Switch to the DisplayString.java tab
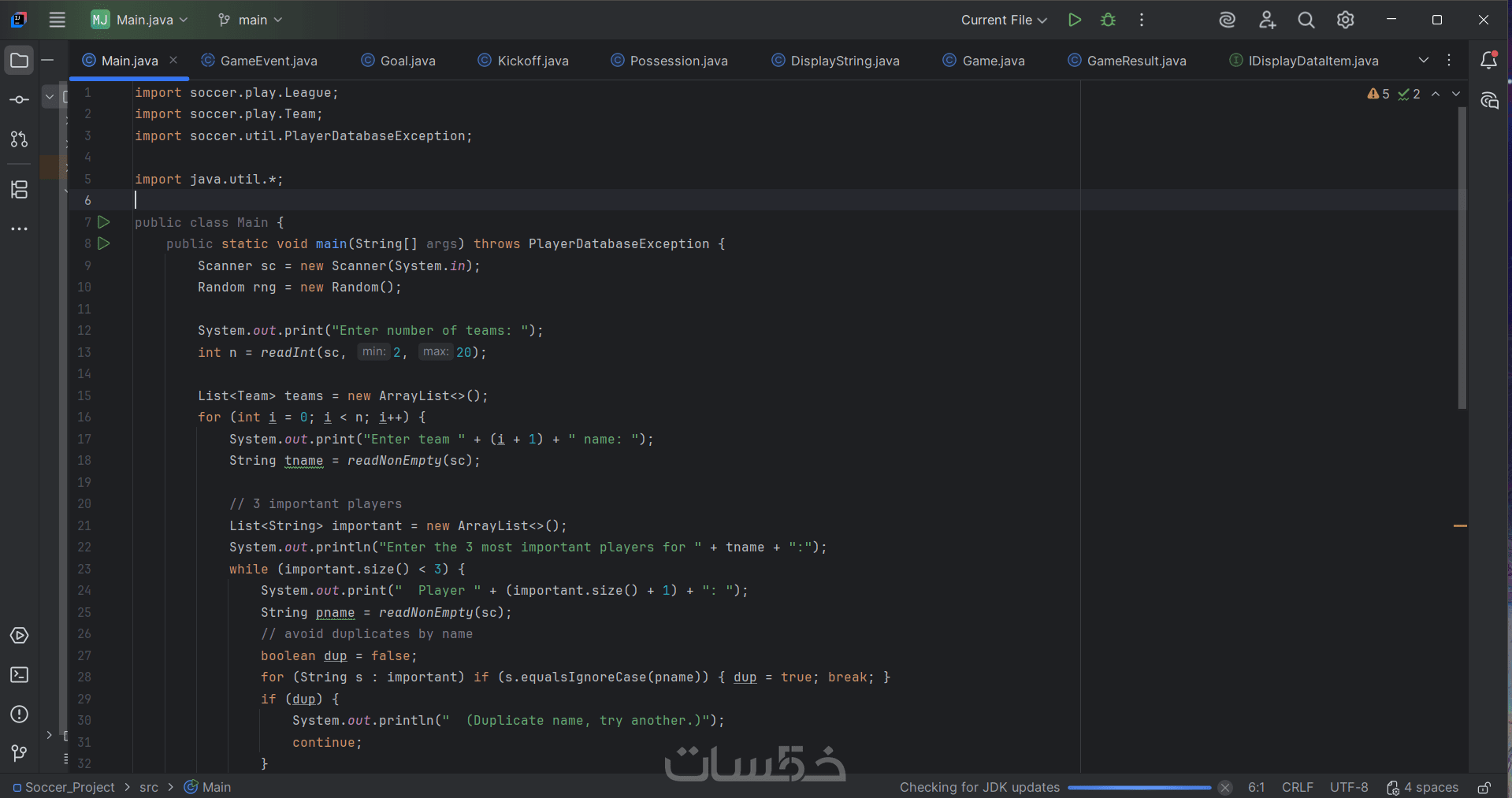This screenshot has width=1512, height=798. click(x=835, y=61)
